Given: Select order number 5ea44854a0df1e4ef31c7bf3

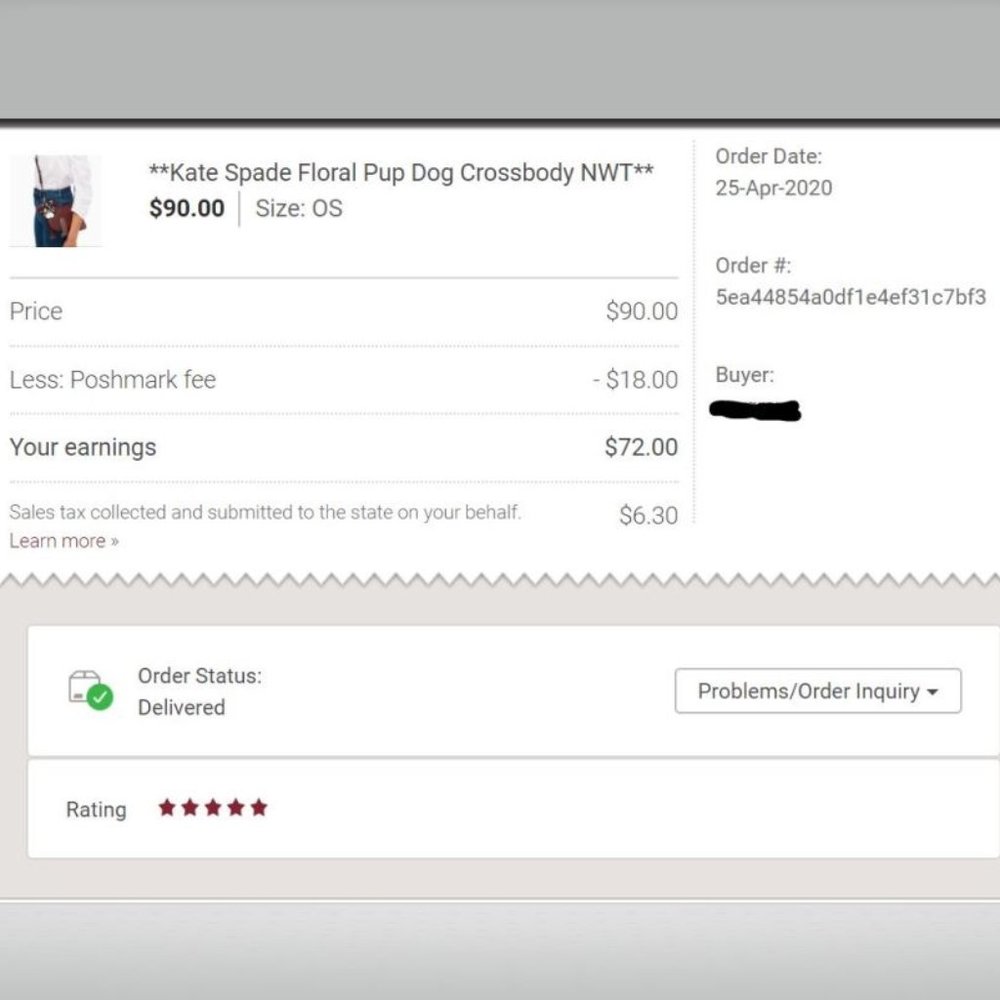Looking at the screenshot, I should [851, 297].
